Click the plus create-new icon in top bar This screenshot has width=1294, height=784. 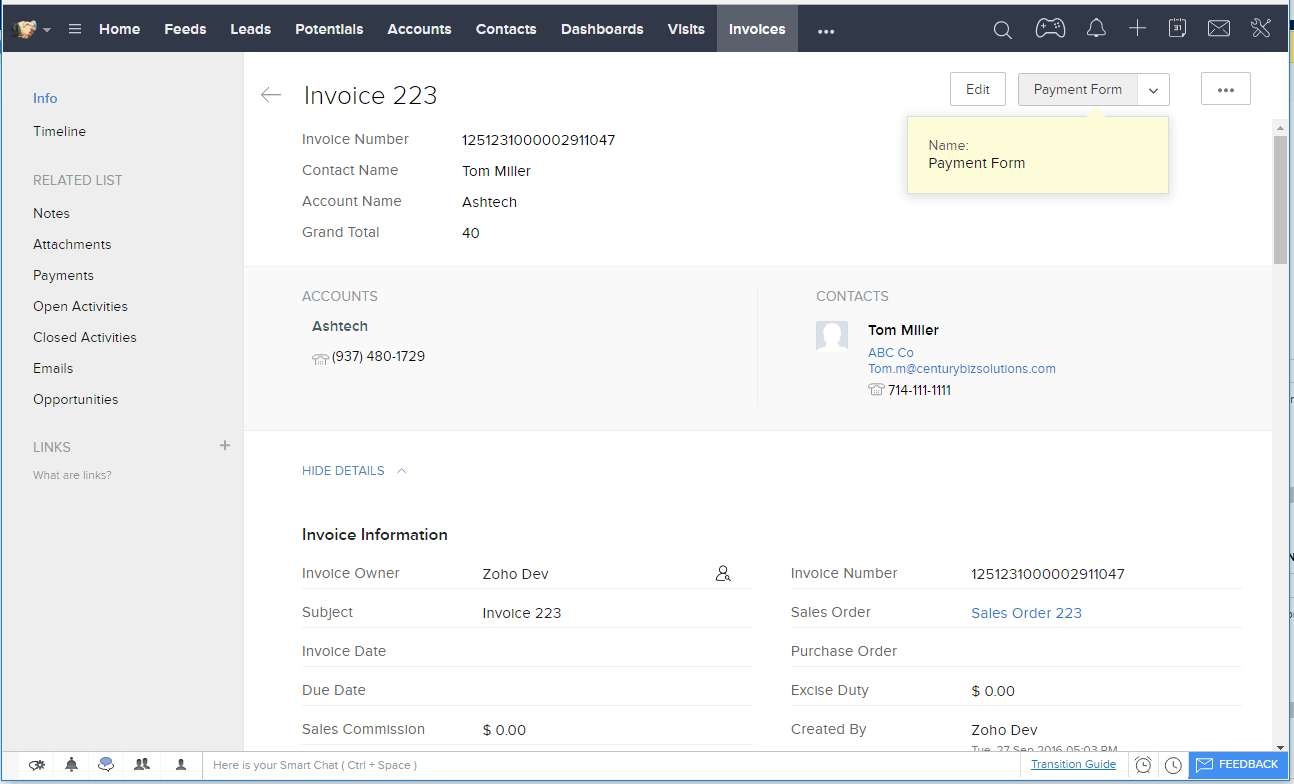coord(1137,29)
